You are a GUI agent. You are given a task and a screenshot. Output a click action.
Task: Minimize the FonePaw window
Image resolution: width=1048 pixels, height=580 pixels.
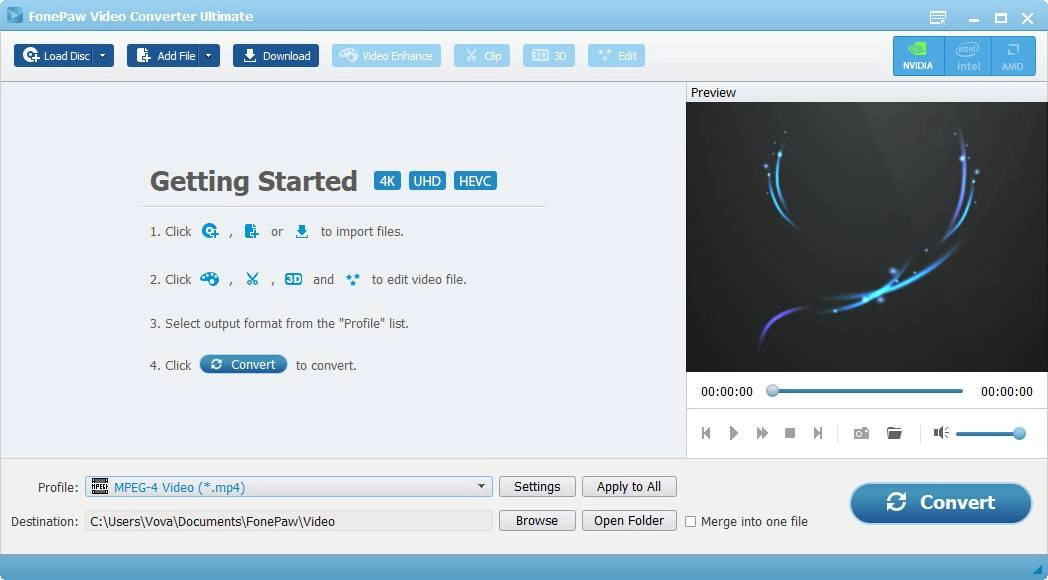pos(974,18)
